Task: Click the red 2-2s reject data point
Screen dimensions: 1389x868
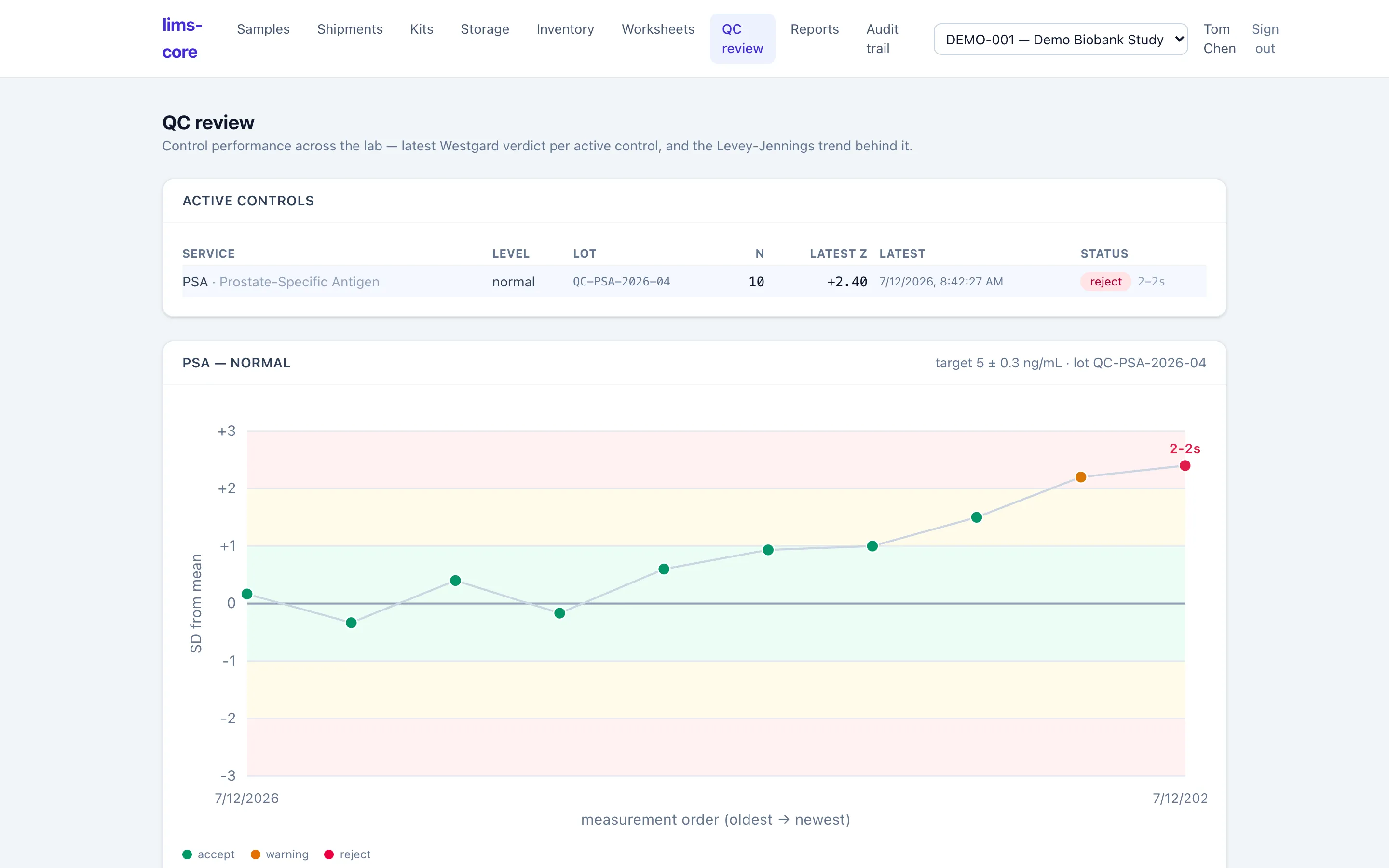Action: point(1185,465)
